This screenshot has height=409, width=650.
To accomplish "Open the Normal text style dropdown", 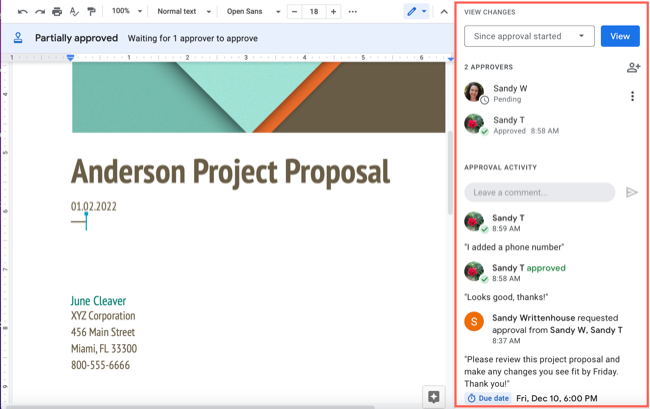I will (184, 11).
